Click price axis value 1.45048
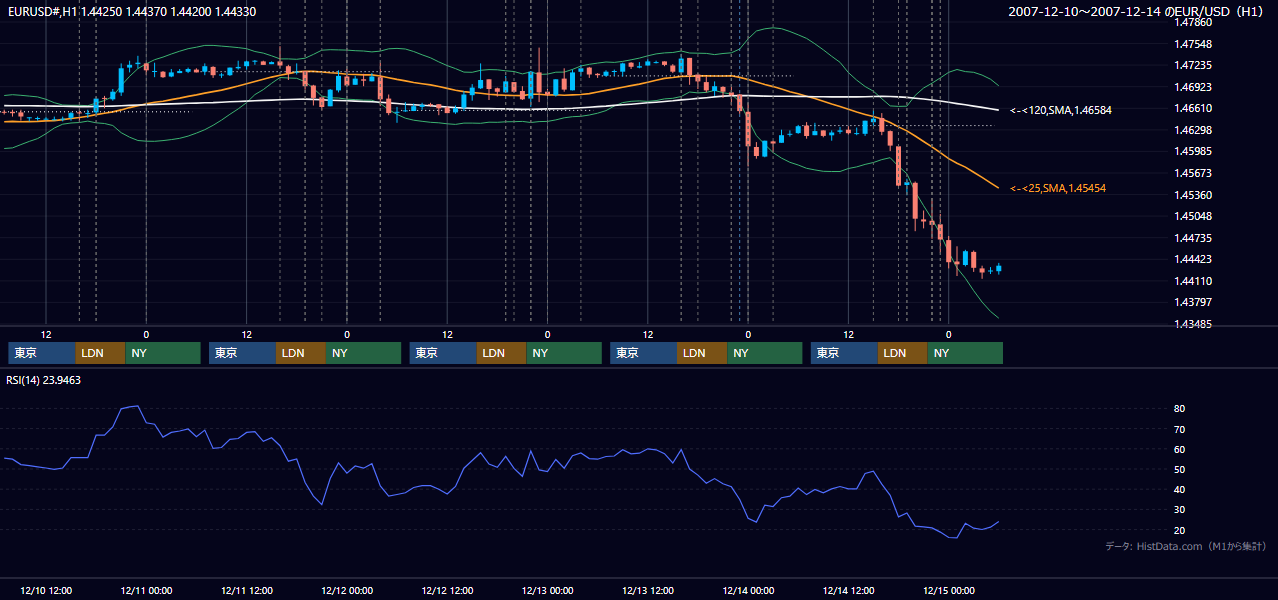Image resolution: width=1278 pixels, height=600 pixels. point(1193,216)
